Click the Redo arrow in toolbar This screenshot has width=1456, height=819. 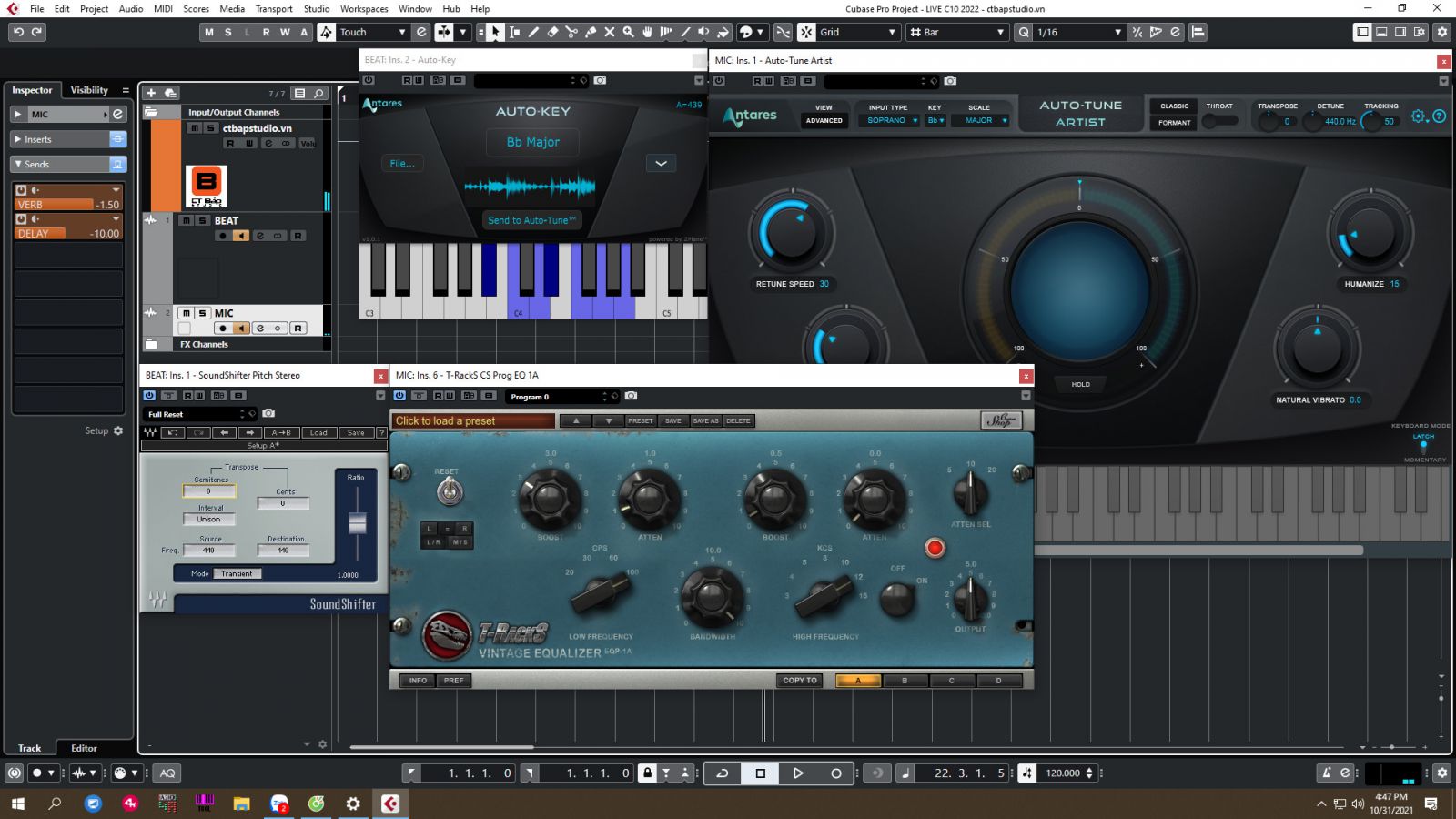(37, 32)
